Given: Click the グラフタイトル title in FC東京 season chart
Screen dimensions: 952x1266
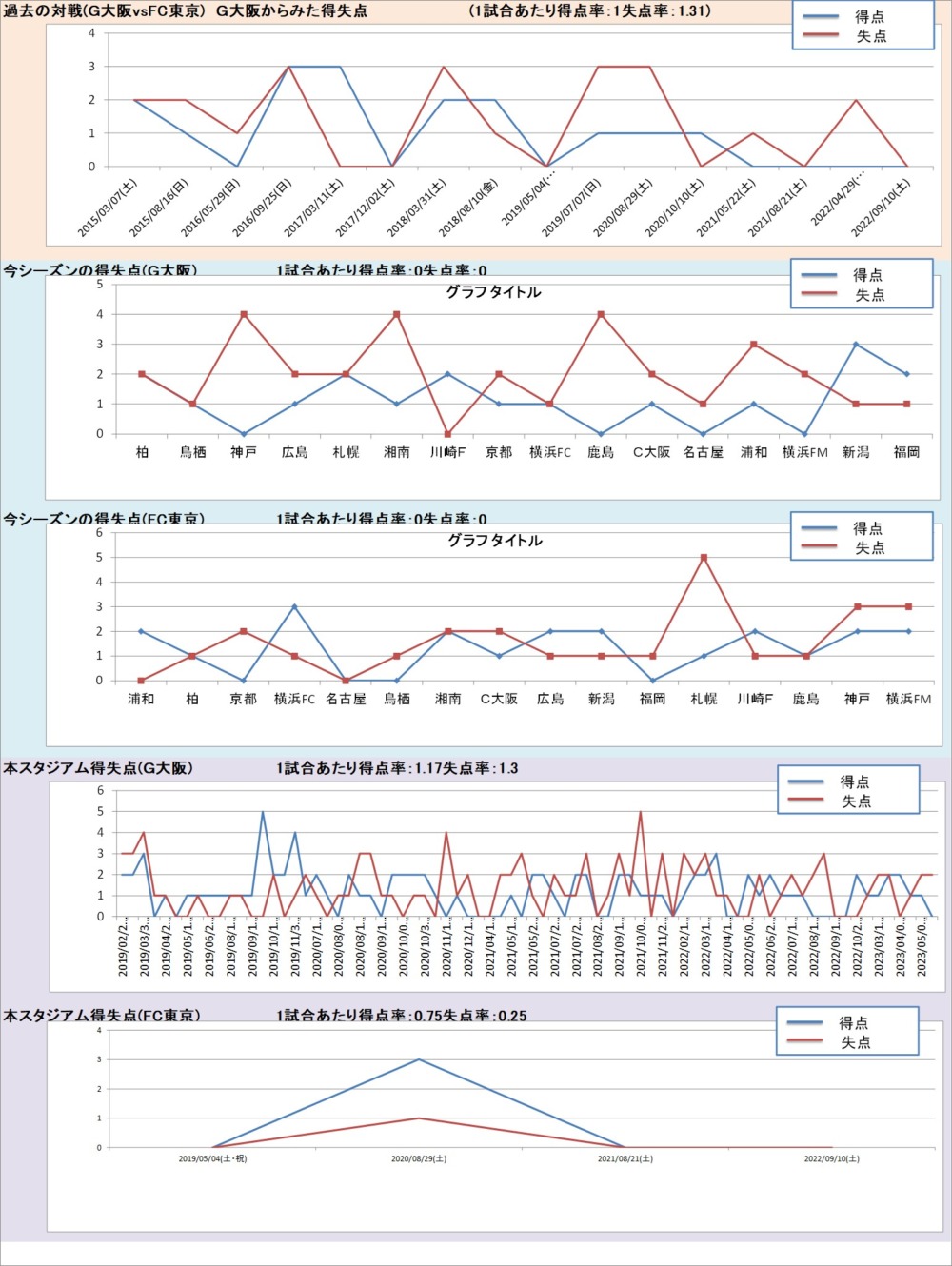Looking at the screenshot, I should click(495, 541).
